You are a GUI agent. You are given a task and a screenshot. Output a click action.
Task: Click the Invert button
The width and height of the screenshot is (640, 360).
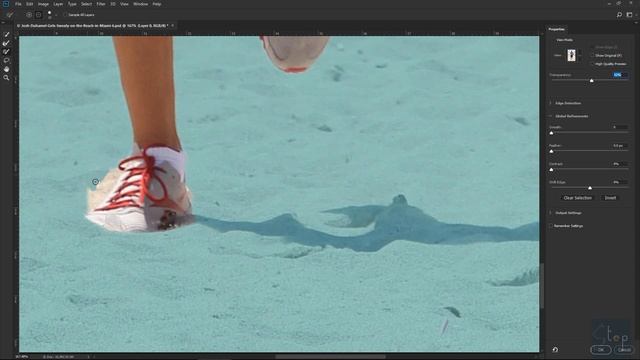pyautogui.click(x=610, y=198)
